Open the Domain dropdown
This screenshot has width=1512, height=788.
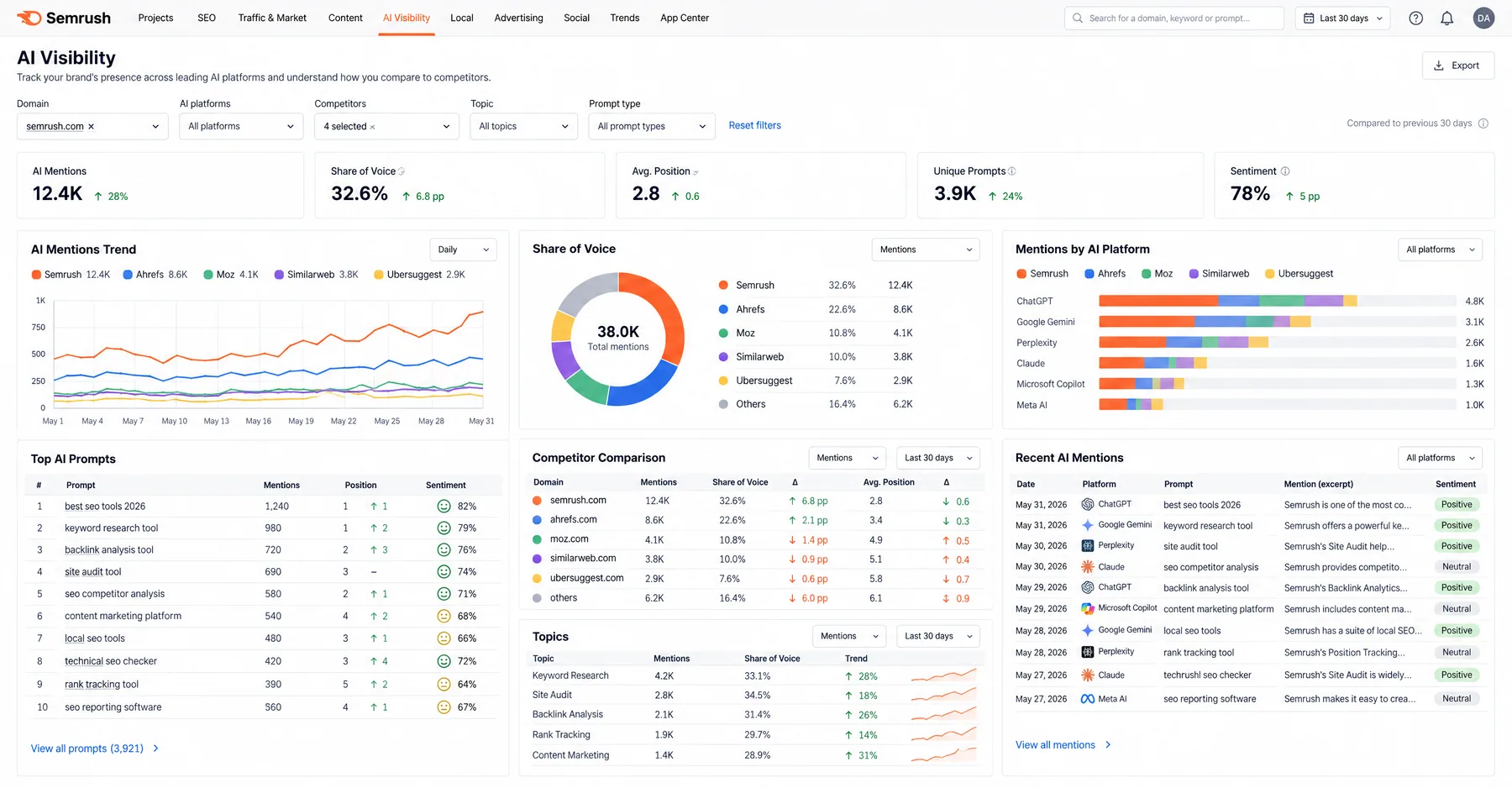click(92, 127)
